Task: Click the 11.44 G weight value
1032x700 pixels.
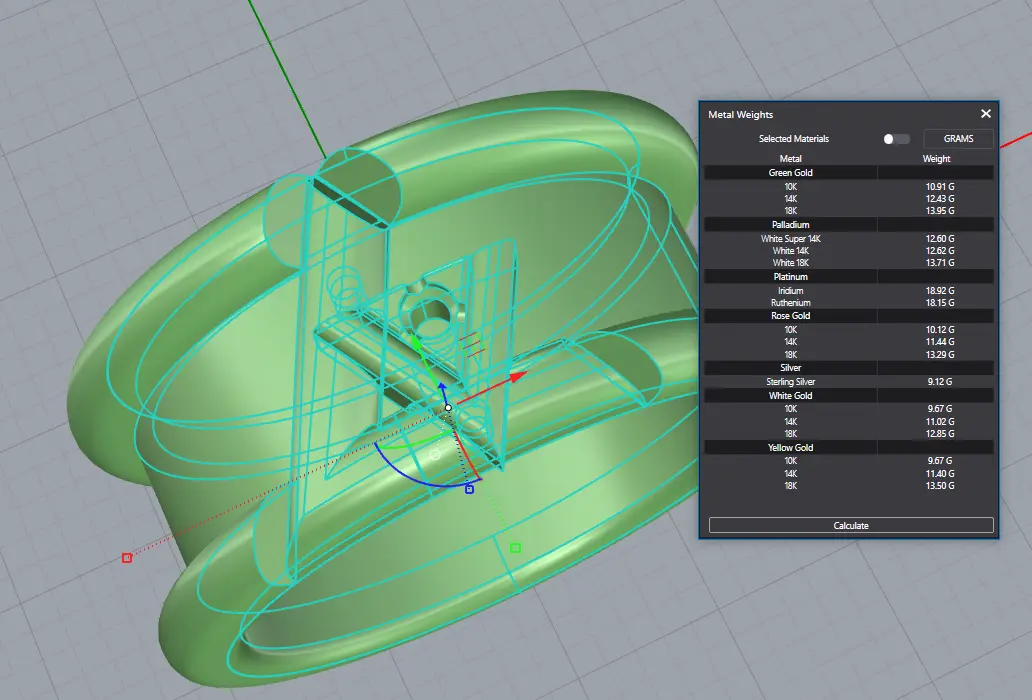Action: 940,341
